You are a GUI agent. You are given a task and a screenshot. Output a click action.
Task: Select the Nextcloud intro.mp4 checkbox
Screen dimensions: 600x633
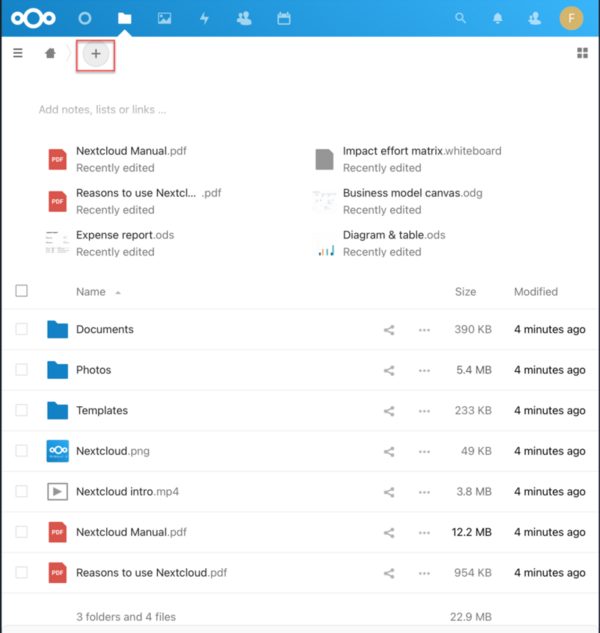[x=21, y=491]
